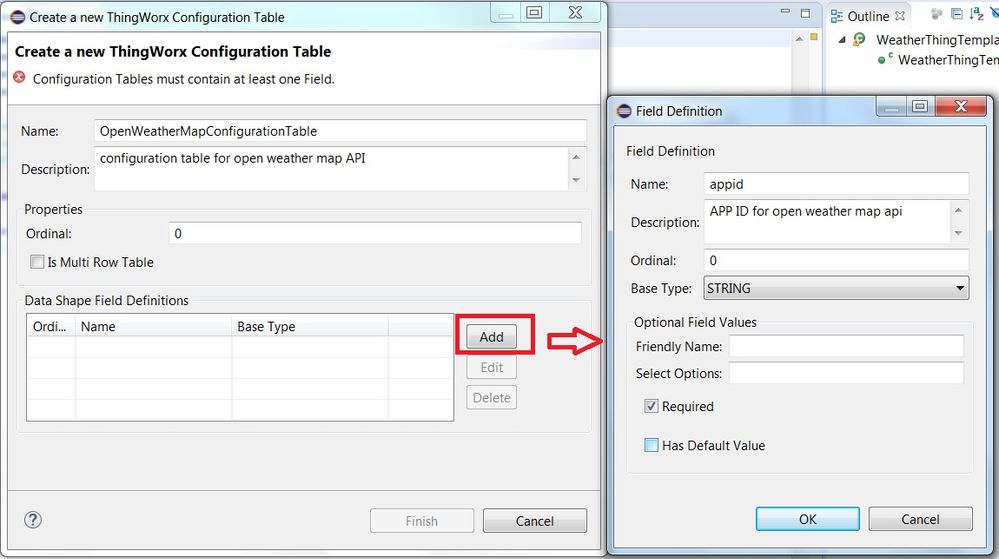Close the Outline view tab X
Image resolution: width=999 pixels, height=559 pixels.
pyautogui.click(x=900, y=15)
